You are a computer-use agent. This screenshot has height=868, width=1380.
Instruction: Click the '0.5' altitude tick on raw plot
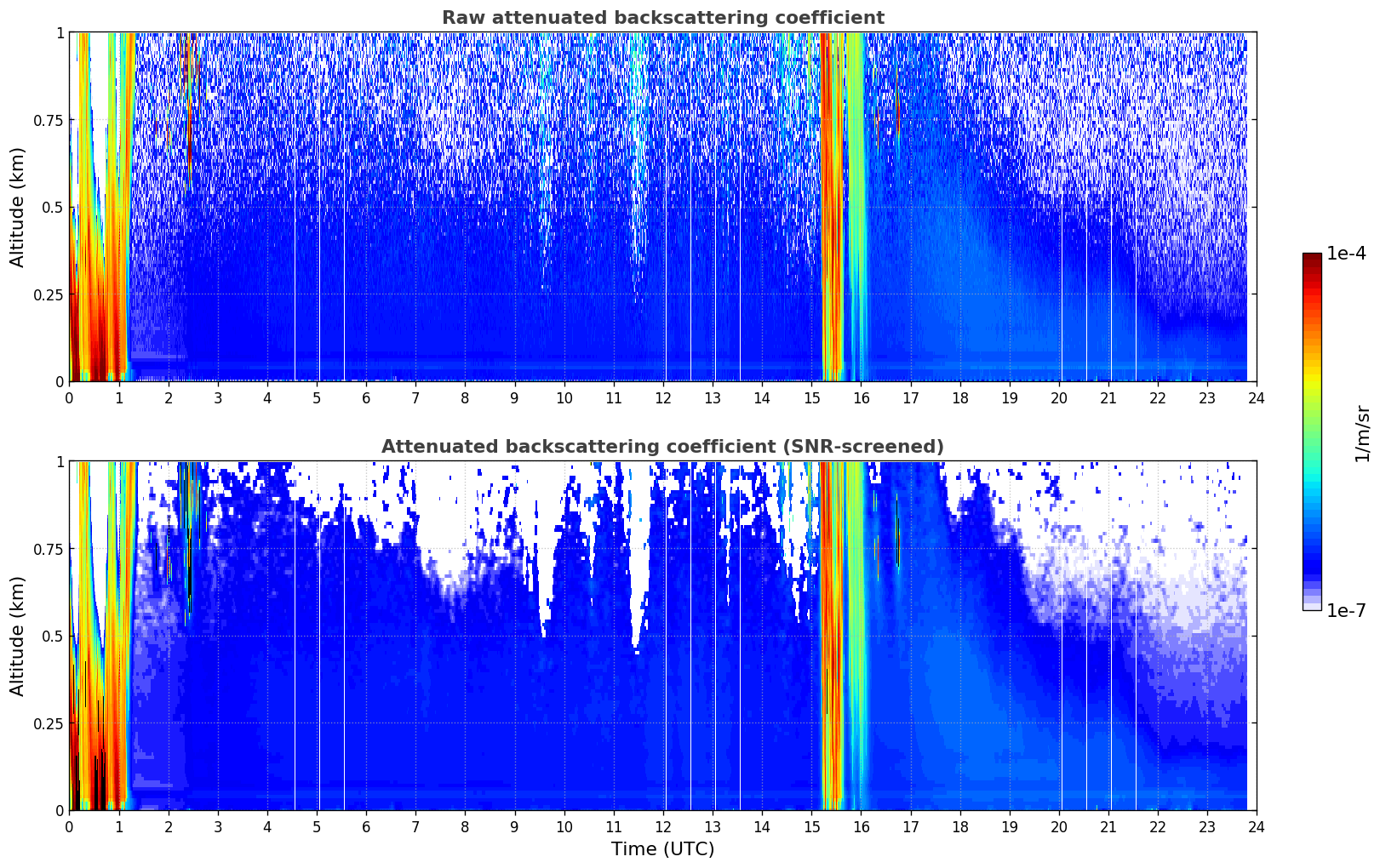[x=52, y=208]
